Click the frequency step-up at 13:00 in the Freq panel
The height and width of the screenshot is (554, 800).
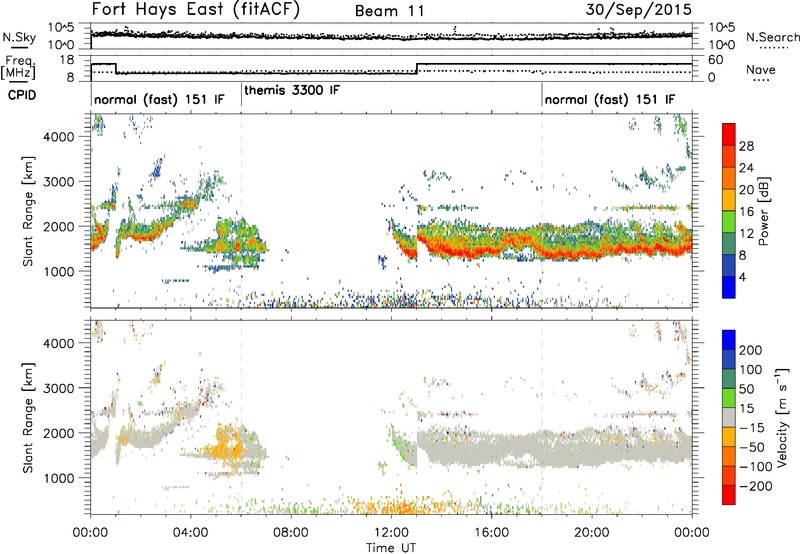click(x=417, y=69)
